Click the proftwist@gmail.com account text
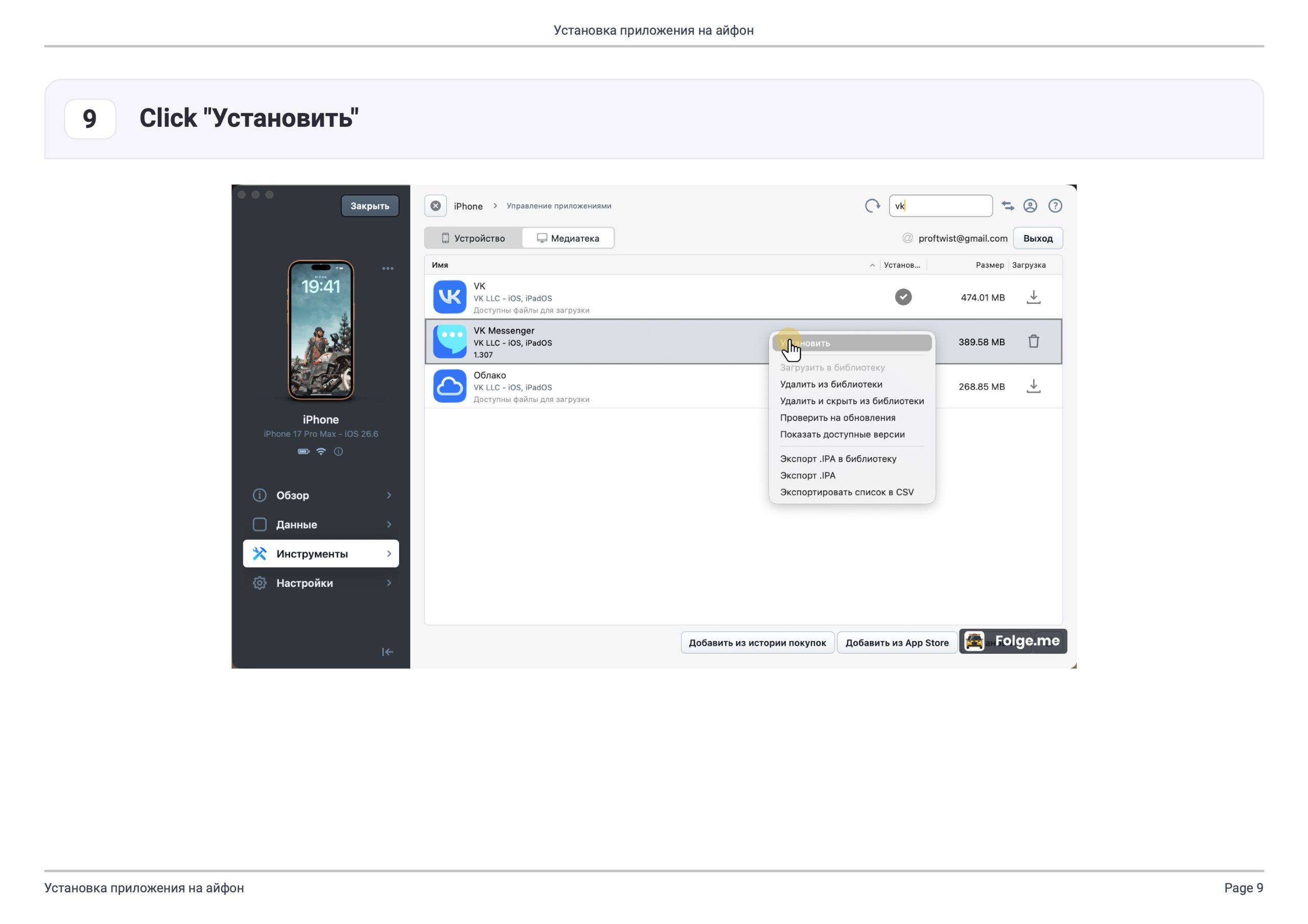The height and width of the screenshot is (924, 1308). [963, 238]
